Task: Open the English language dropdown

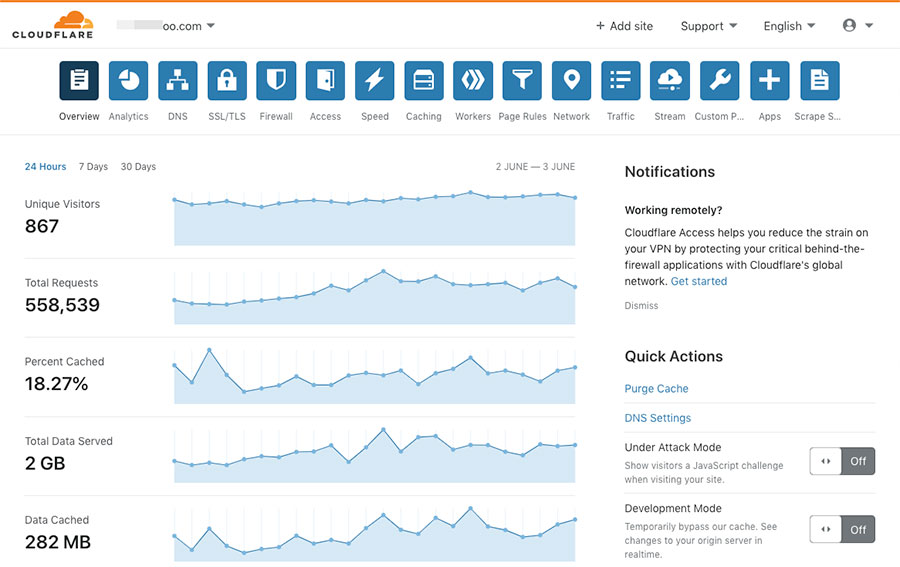Action: 789,26
